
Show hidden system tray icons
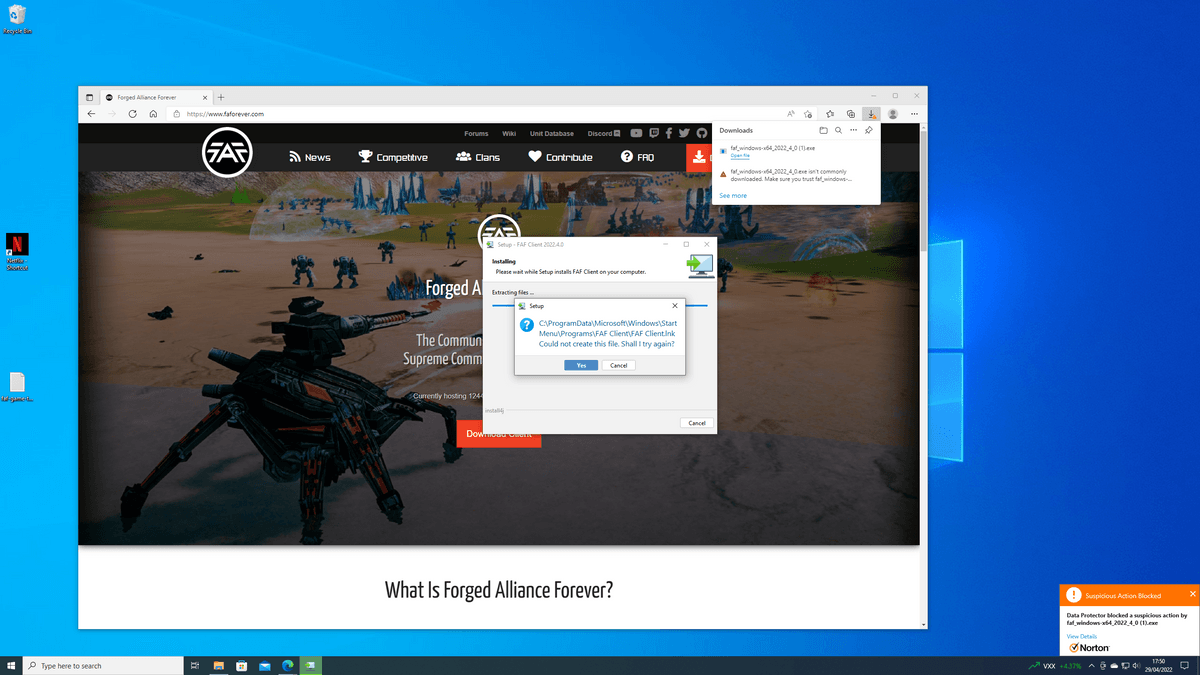click(x=1090, y=666)
